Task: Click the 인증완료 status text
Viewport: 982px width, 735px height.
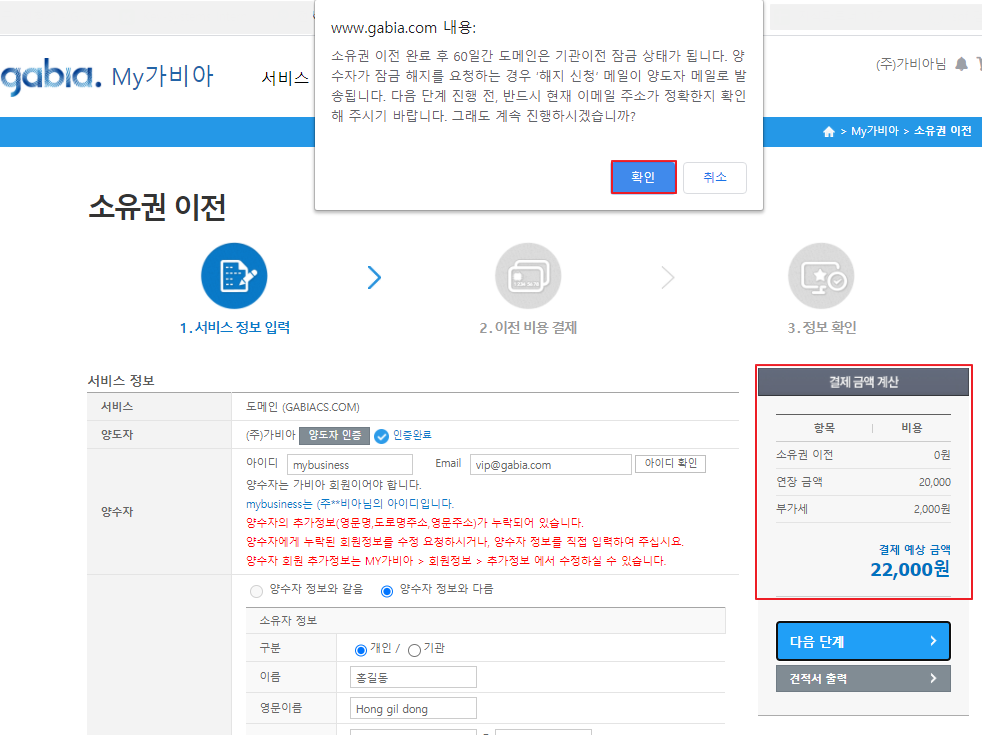Action: 412,434
